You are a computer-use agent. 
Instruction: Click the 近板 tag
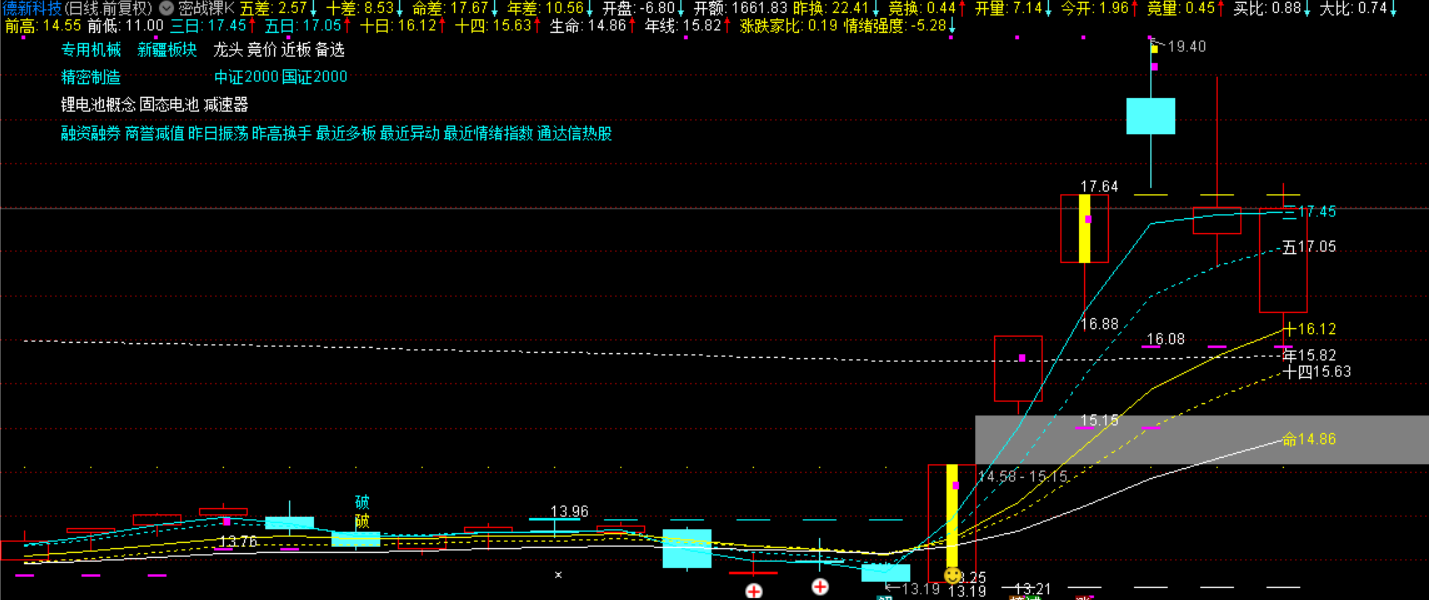click(296, 50)
